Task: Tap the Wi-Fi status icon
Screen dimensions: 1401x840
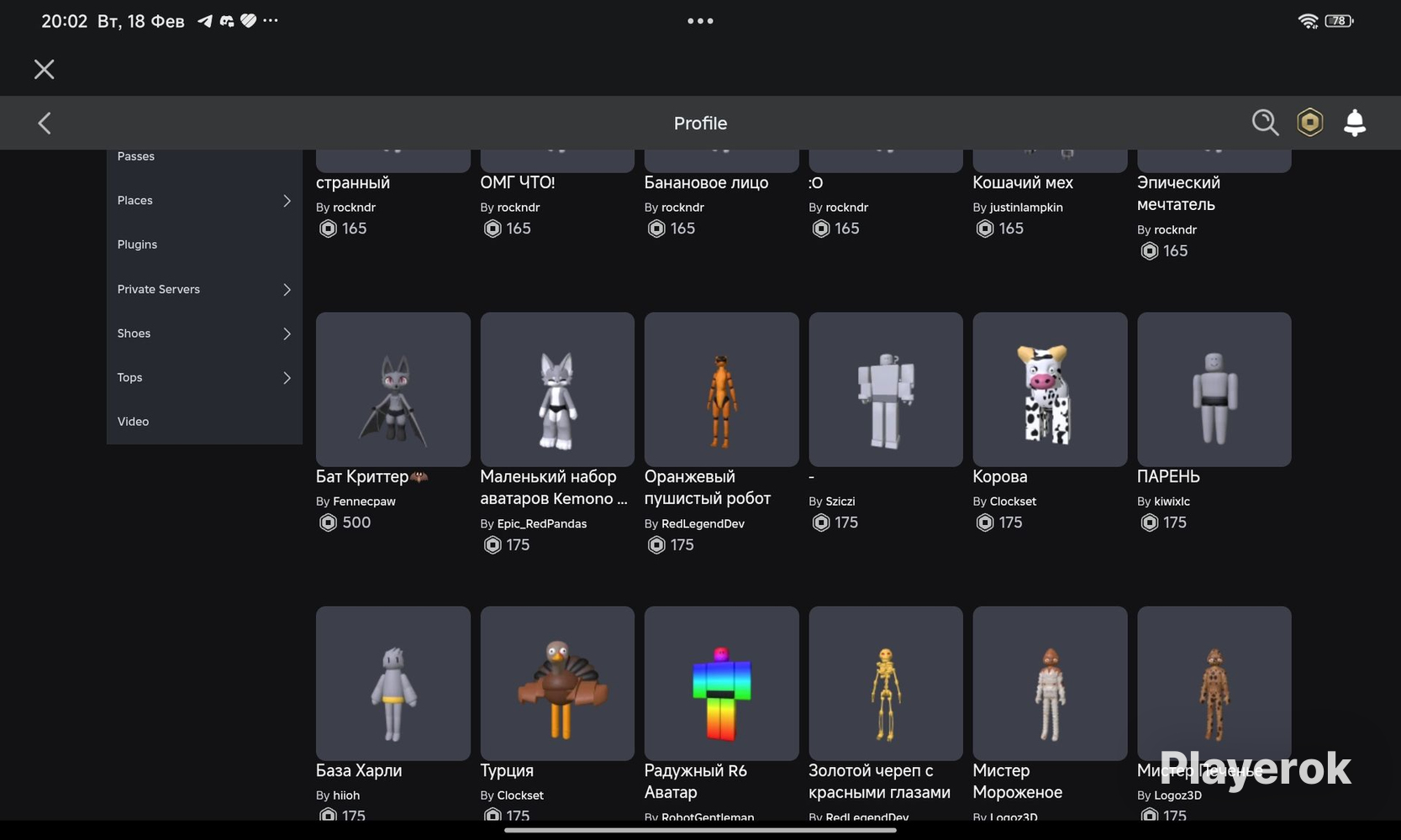Action: point(1308,21)
